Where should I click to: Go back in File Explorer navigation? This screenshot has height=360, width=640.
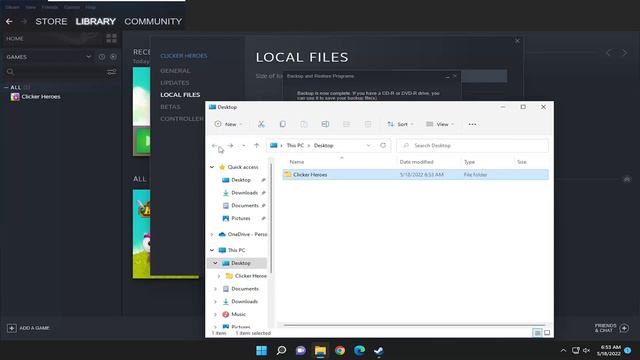point(215,146)
